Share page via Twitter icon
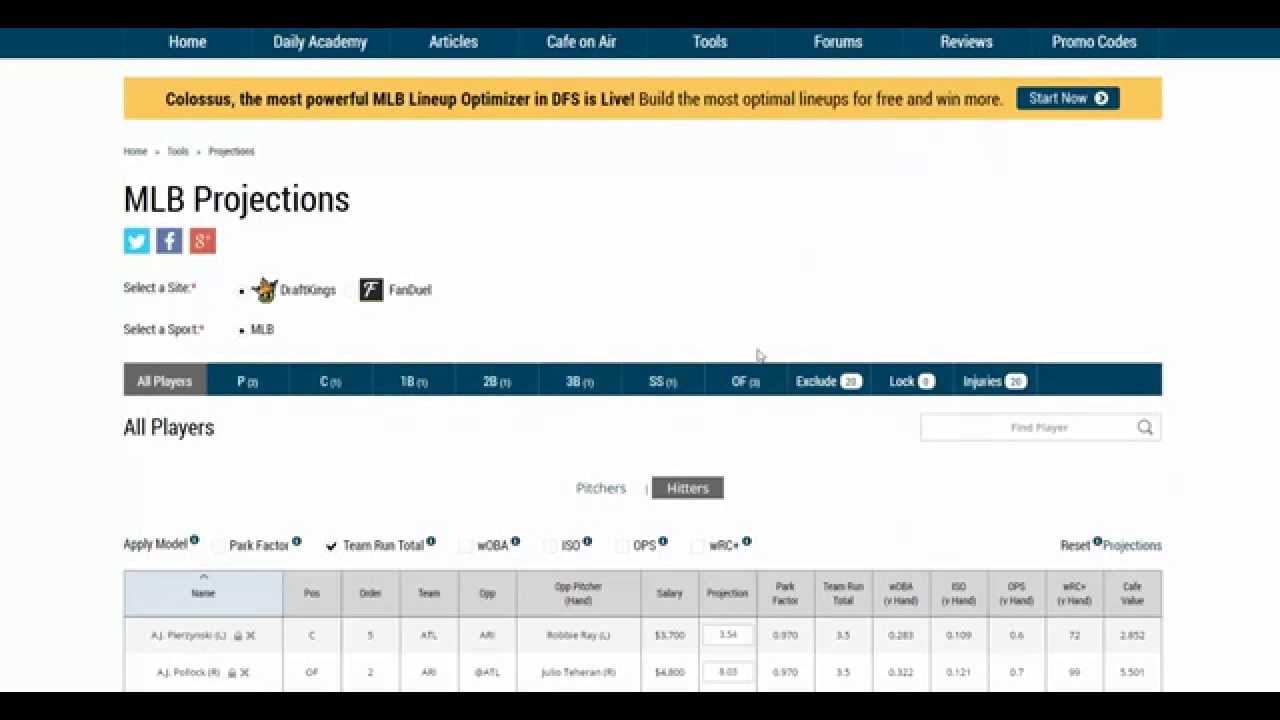Screen dimensions: 1280x720 [137, 241]
